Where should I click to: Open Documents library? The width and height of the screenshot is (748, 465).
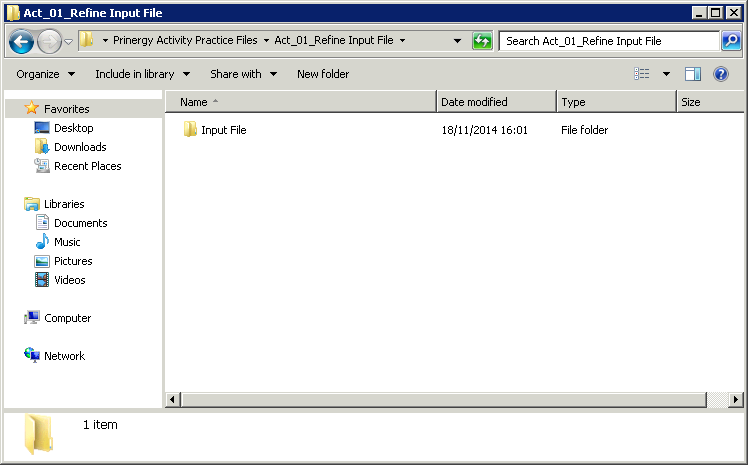coord(81,223)
